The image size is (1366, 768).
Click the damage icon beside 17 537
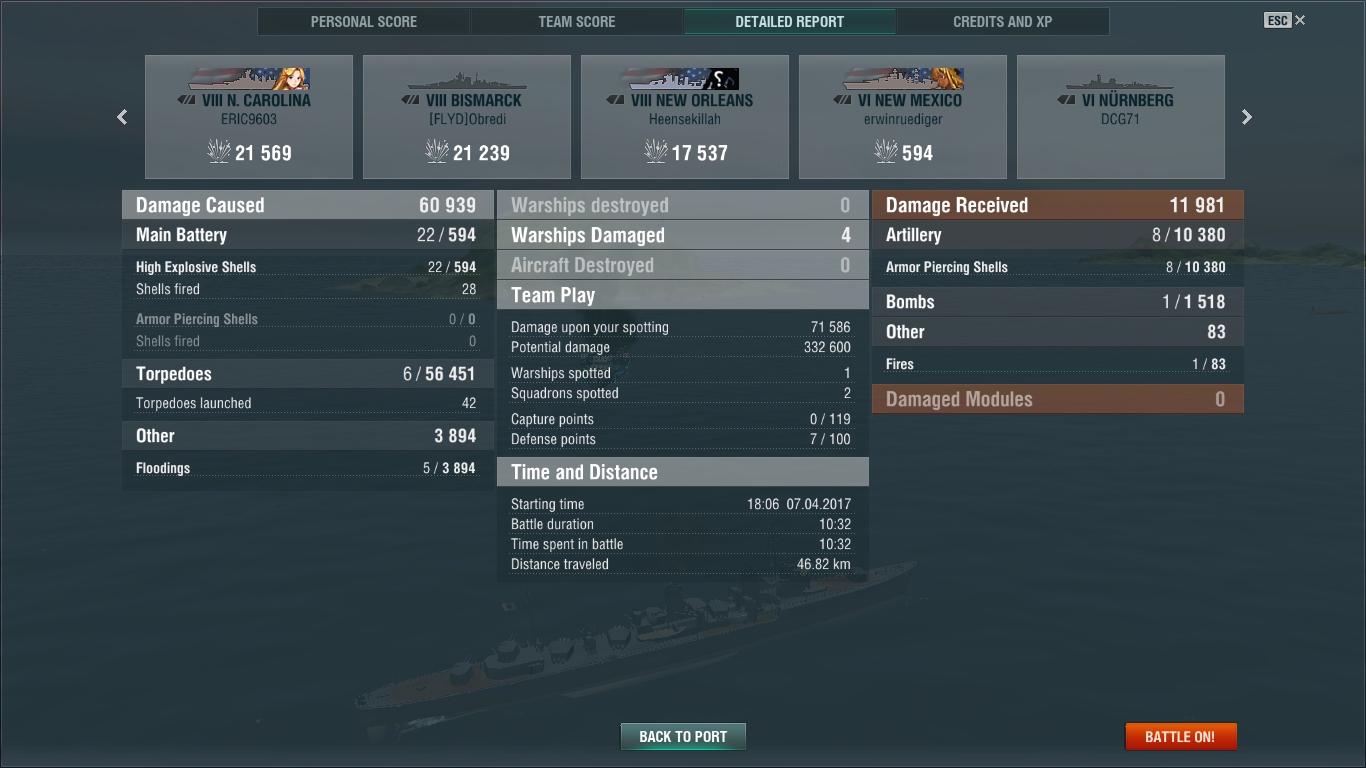click(x=655, y=151)
